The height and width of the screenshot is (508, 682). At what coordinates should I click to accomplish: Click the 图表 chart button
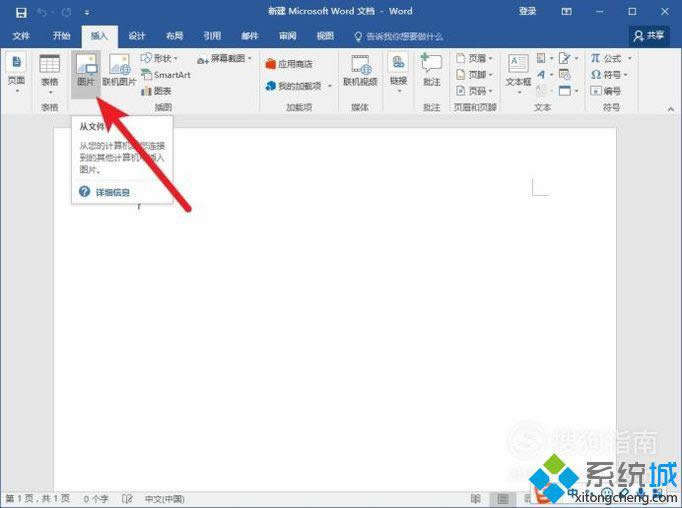tap(156, 91)
